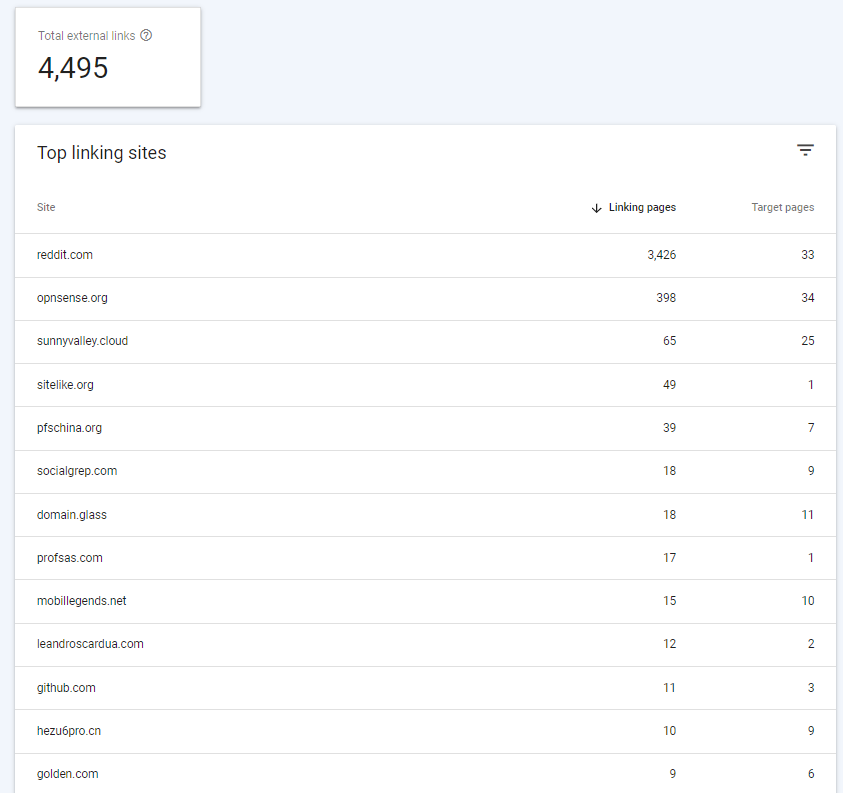
Task: Click target pages value for golden.com
Action: tap(811, 774)
